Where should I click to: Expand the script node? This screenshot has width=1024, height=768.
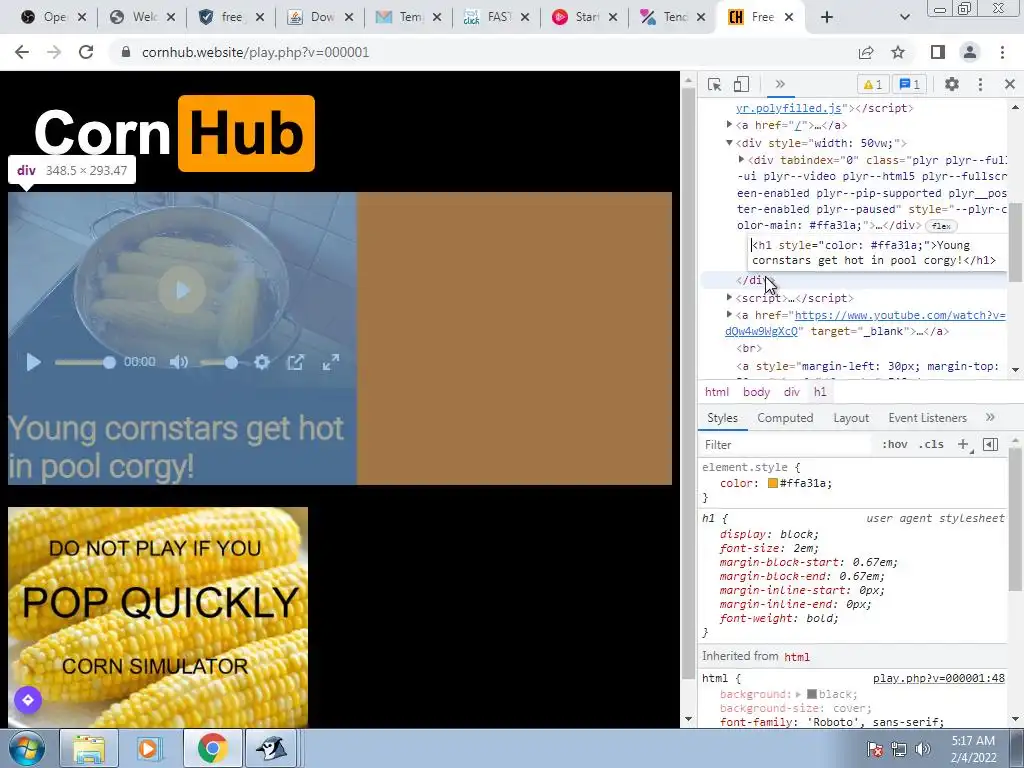tap(729, 298)
